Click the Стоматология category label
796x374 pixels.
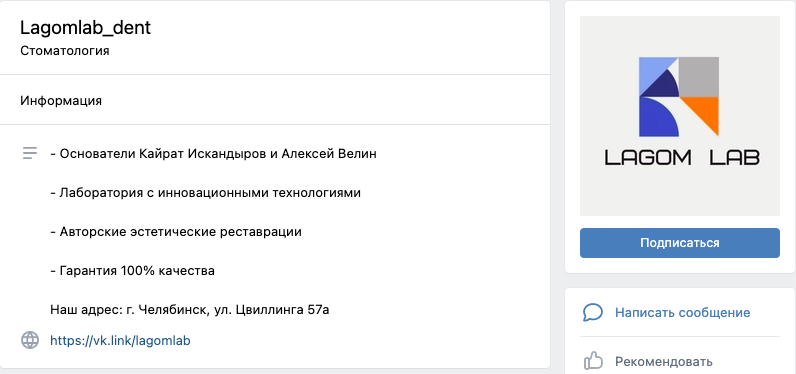(64, 51)
